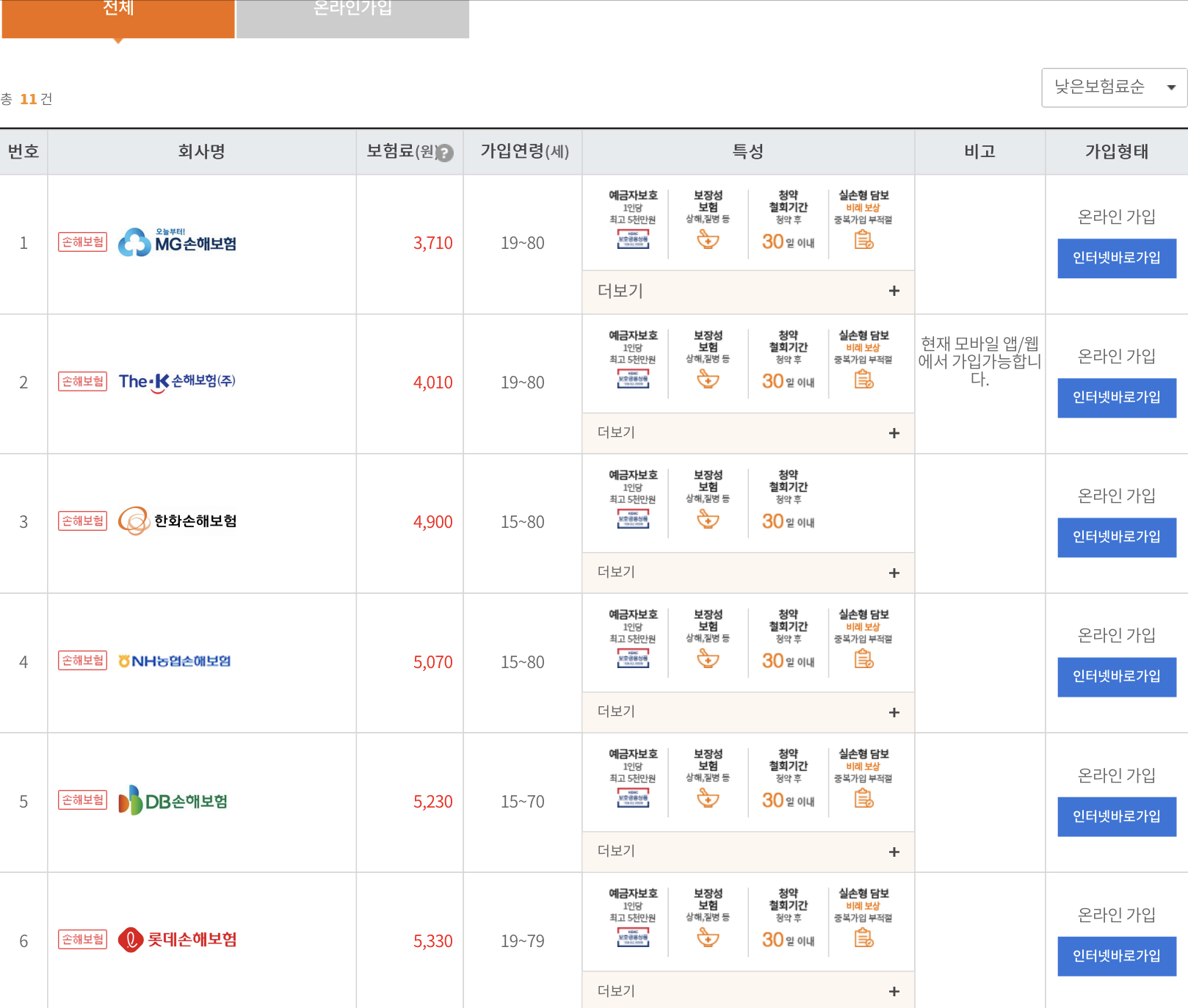This screenshot has height=1008, width=1188.
Task: Click the 총 11 건 result count
Action: click(x=26, y=99)
